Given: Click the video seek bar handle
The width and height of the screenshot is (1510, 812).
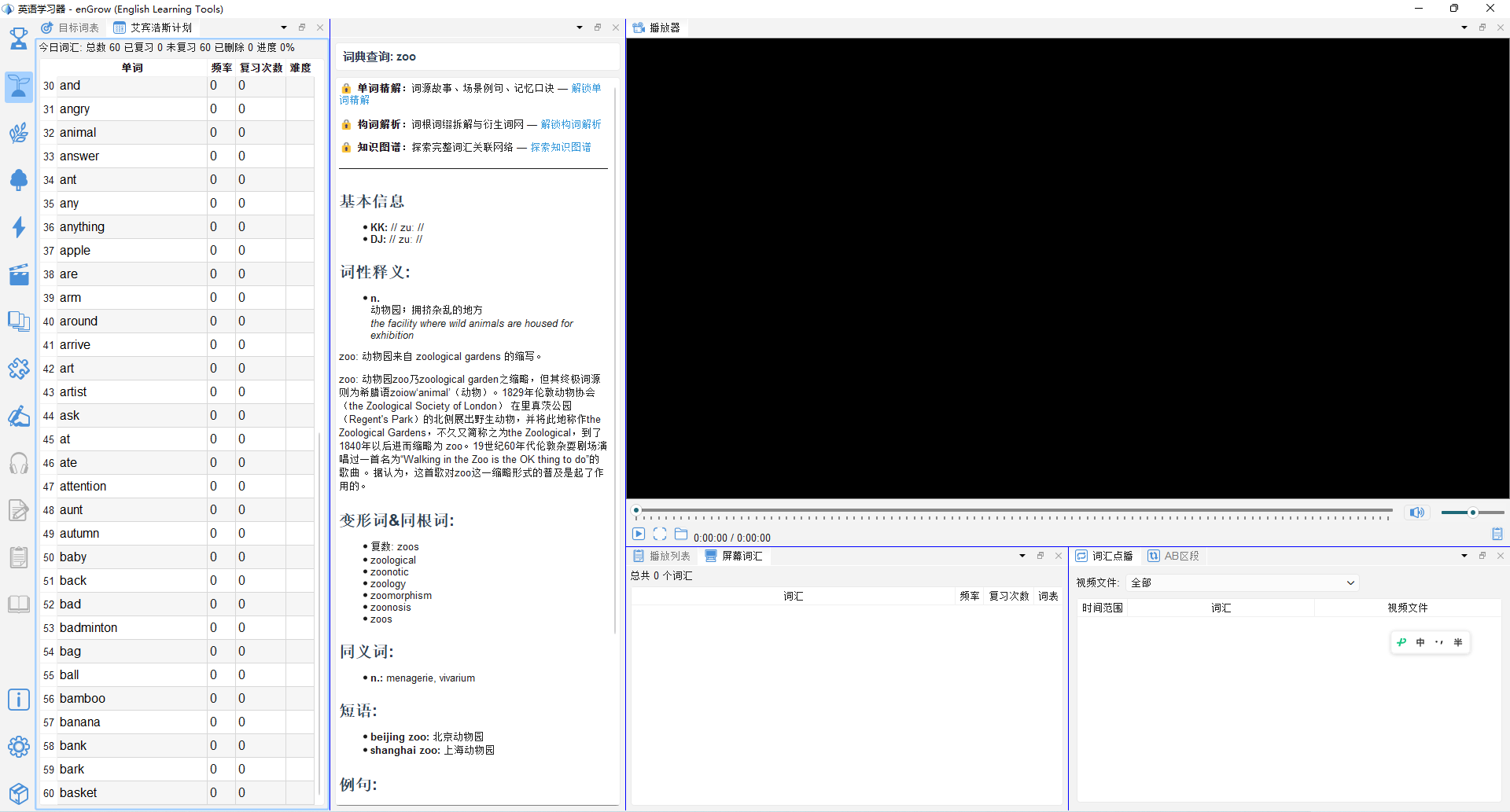Looking at the screenshot, I should coord(636,510).
